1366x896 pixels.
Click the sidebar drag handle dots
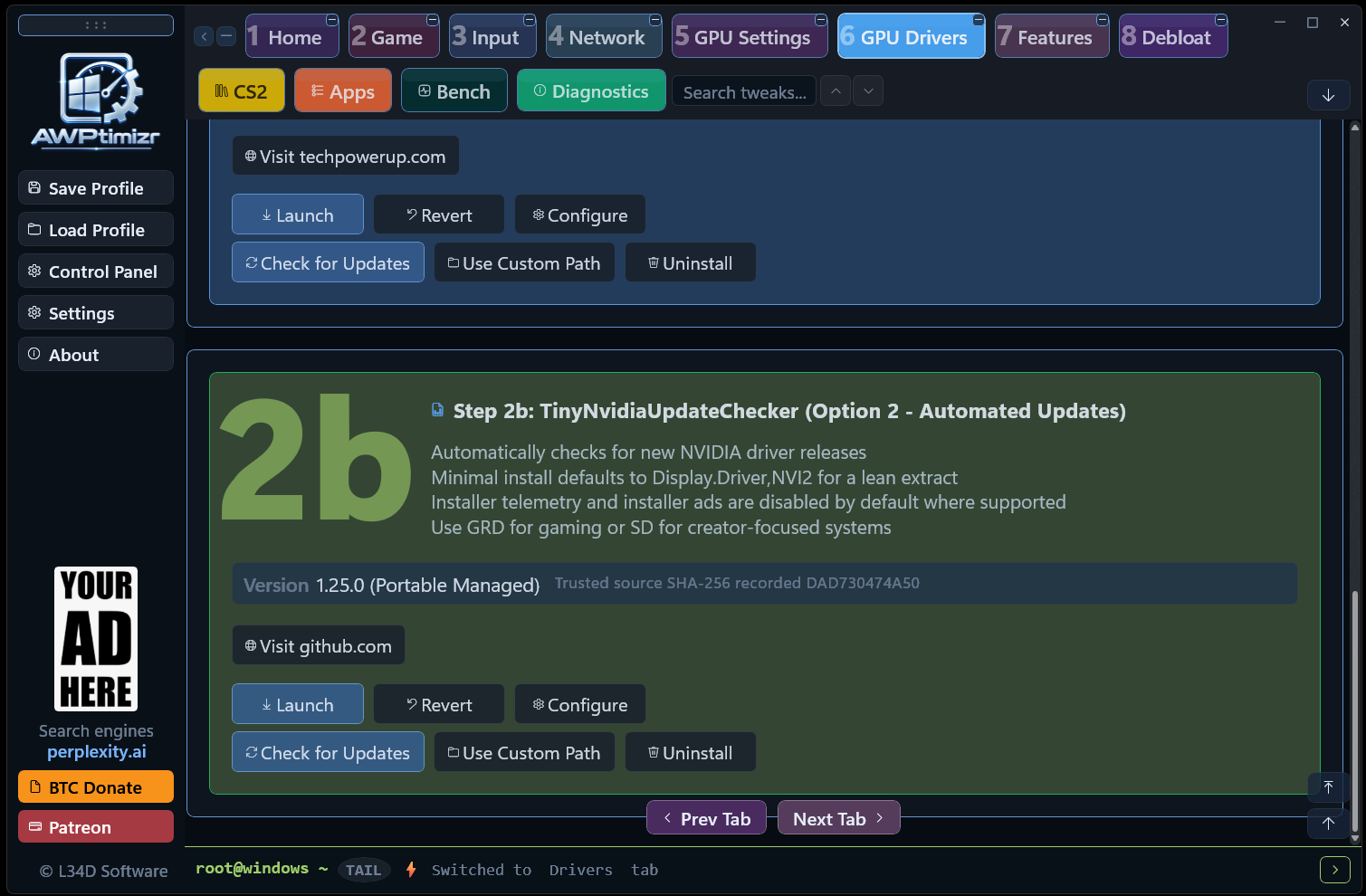coord(96,25)
